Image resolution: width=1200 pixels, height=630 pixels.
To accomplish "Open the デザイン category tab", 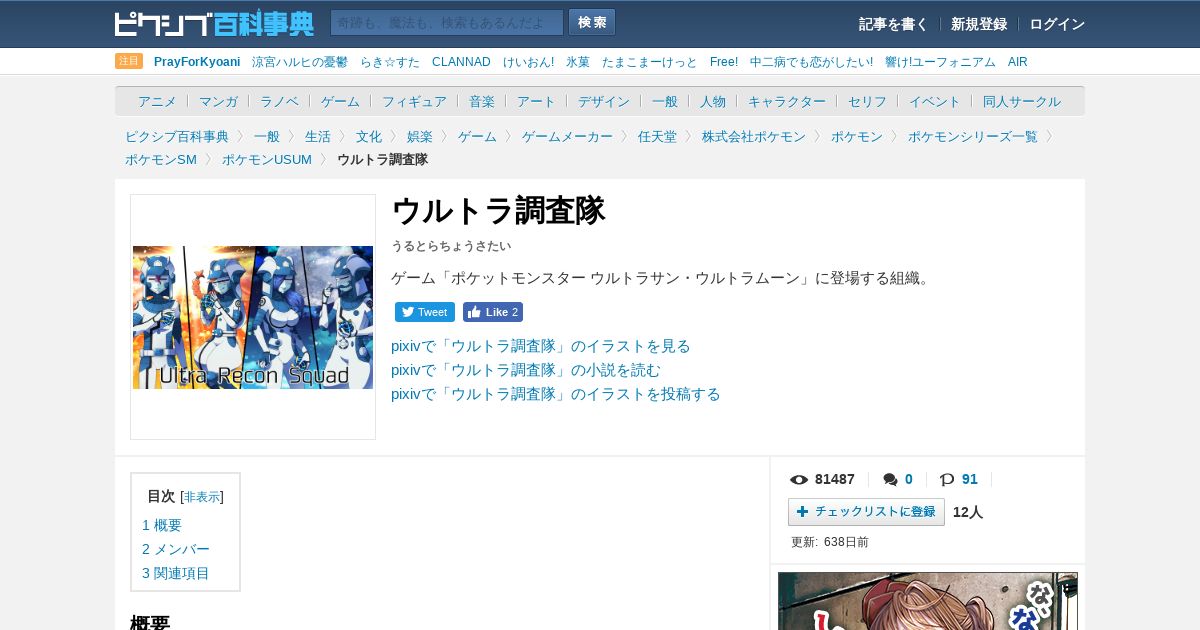I will point(604,101).
